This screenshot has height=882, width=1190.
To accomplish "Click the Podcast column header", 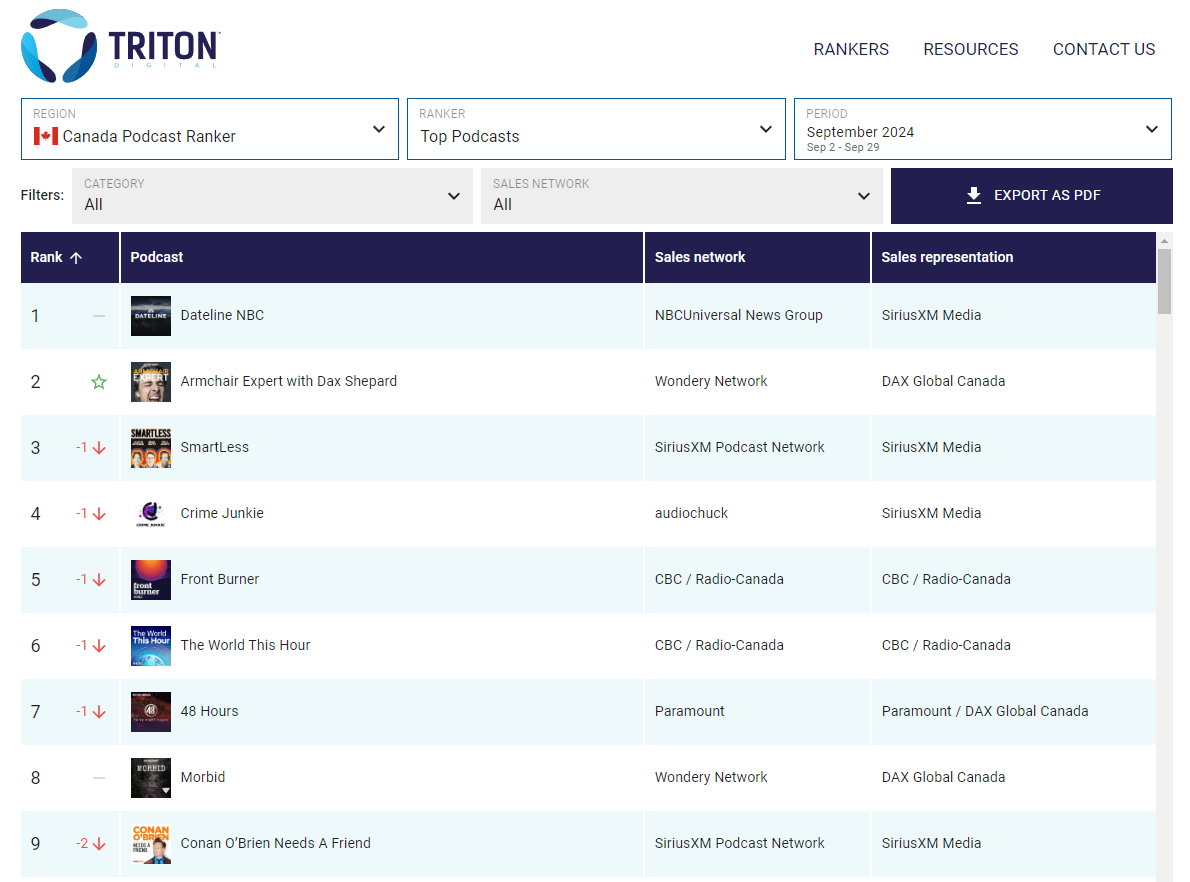I will (157, 257).
